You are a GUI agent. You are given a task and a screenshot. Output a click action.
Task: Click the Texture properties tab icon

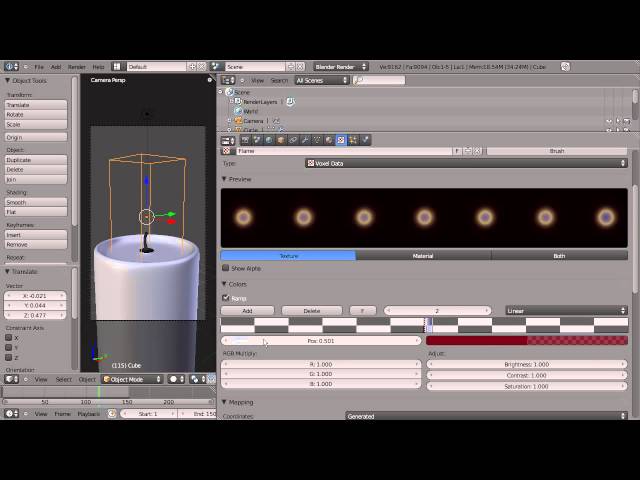coord(341,140)
